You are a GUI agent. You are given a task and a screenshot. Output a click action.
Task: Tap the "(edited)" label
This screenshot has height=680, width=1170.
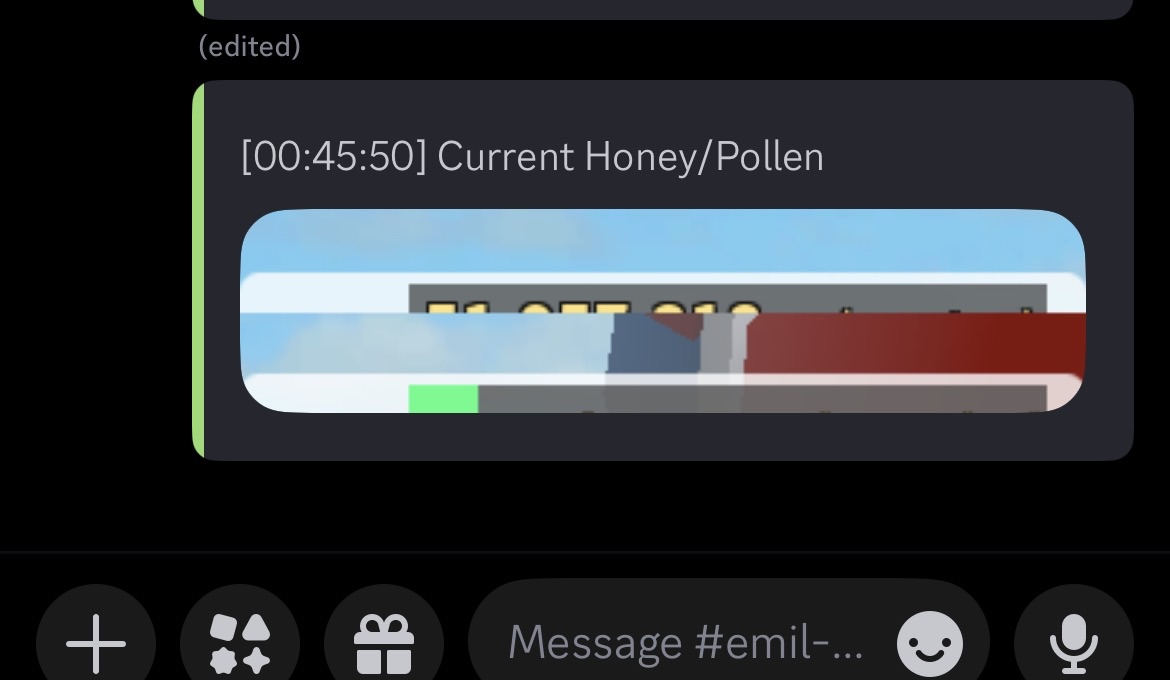click(x=249, y=46)
